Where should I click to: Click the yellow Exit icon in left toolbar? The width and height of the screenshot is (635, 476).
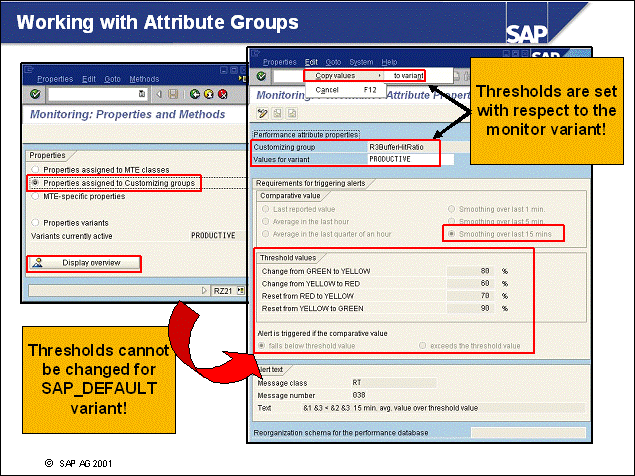[208, 94]
